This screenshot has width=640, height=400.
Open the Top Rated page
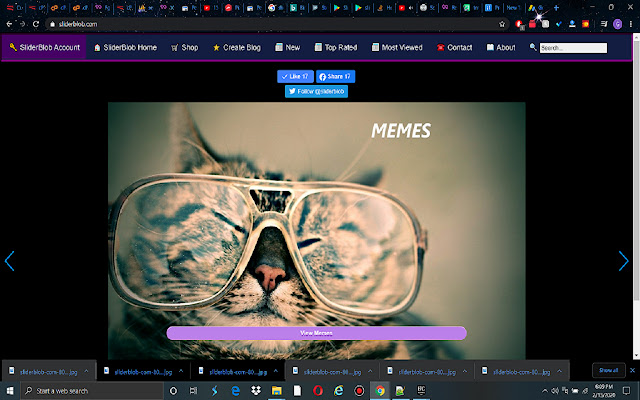coord(336,47)
